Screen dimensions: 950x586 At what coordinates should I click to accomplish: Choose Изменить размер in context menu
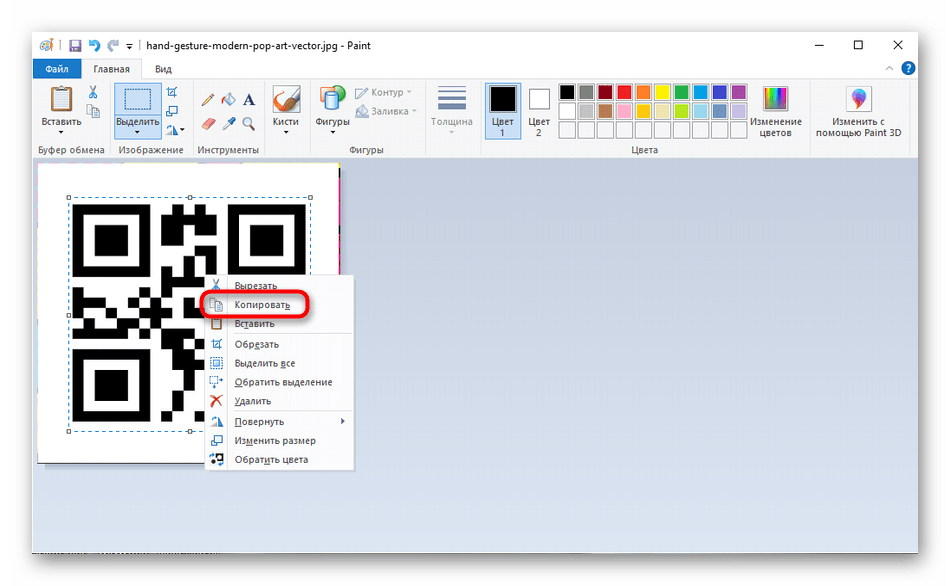coord(279,441)
